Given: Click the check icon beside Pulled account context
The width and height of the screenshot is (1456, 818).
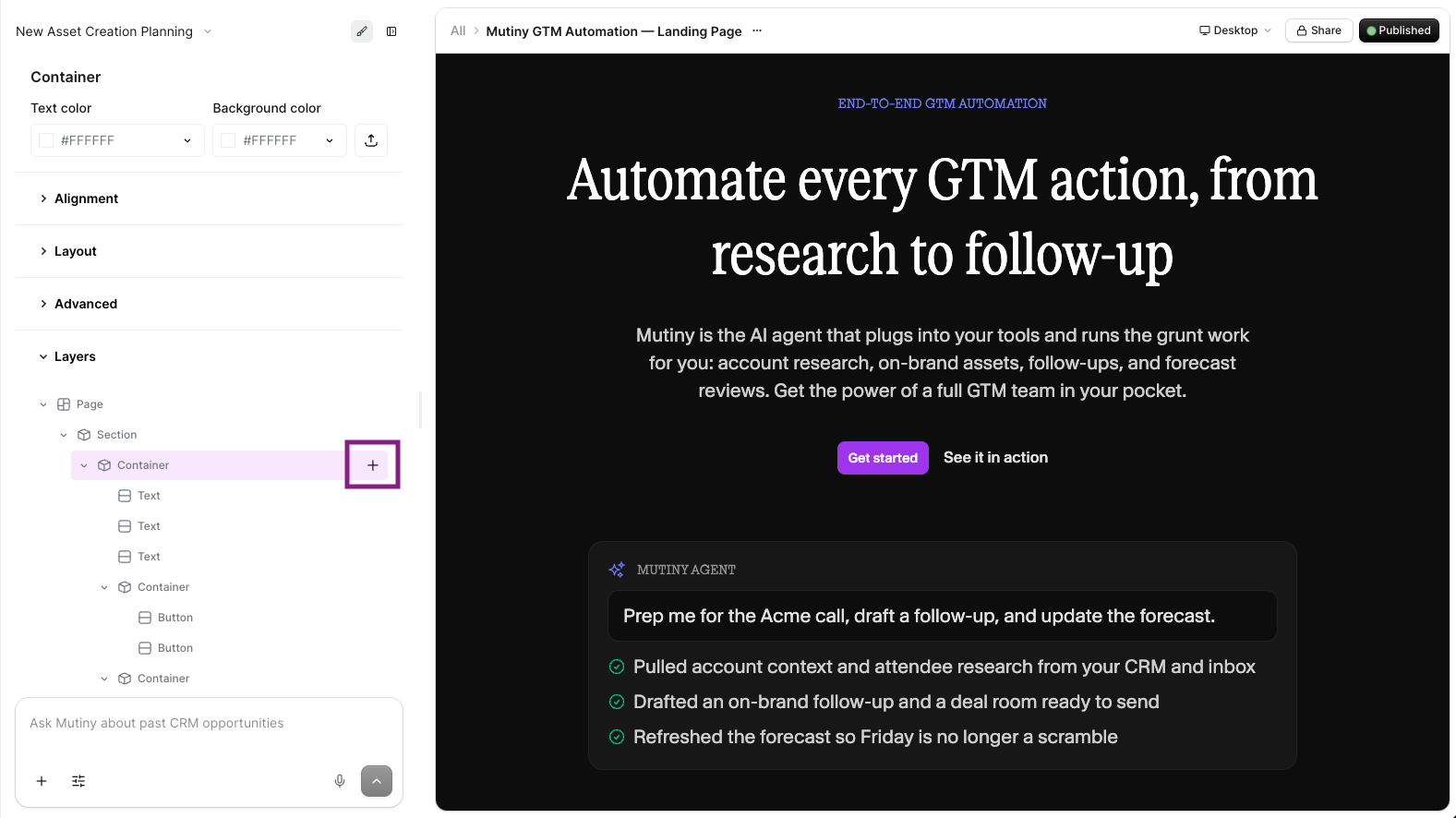Looking at the screenshot, I should [617, 667].
